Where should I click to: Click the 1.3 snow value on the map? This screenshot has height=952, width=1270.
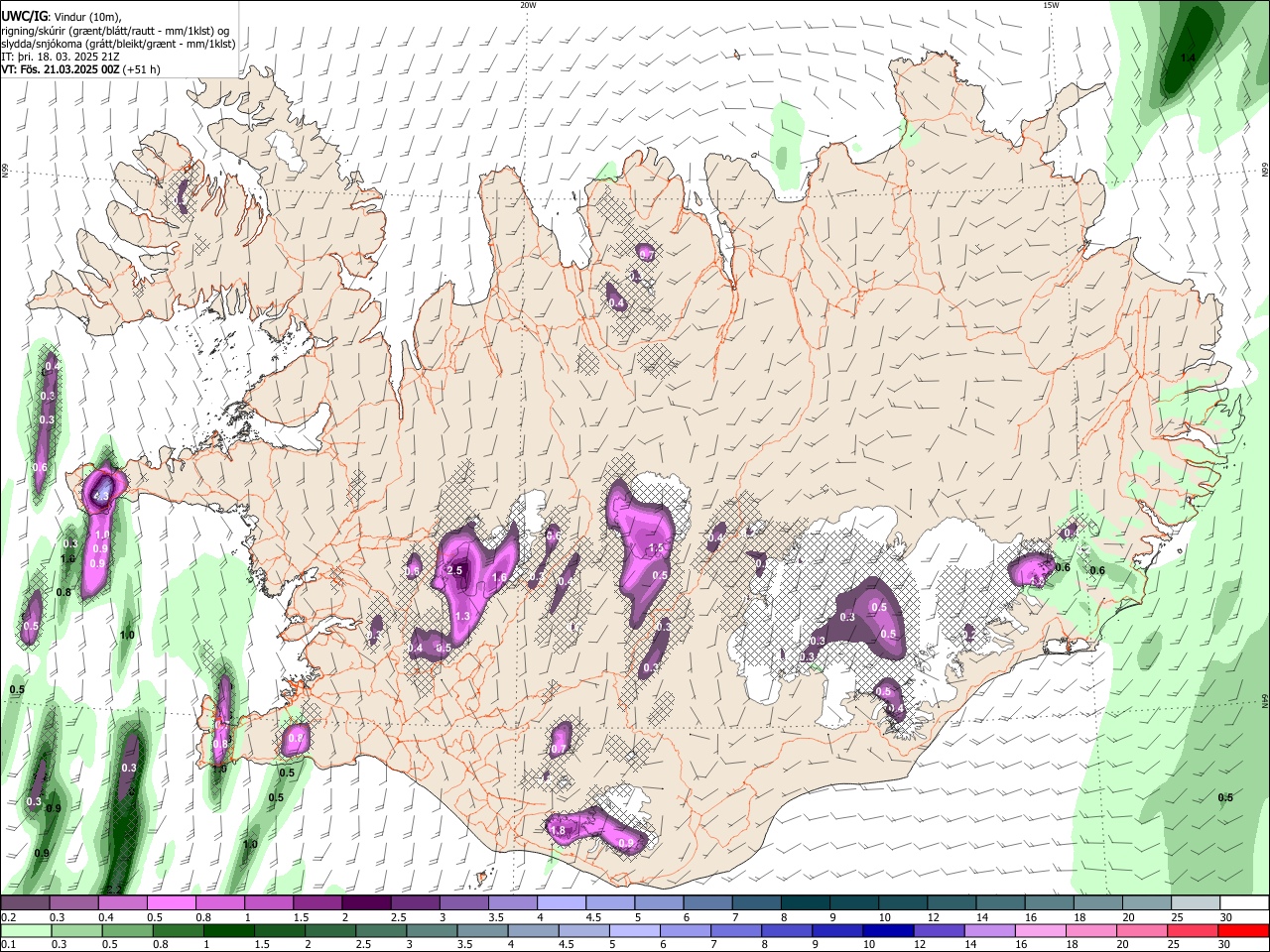(x=462, y=616)
